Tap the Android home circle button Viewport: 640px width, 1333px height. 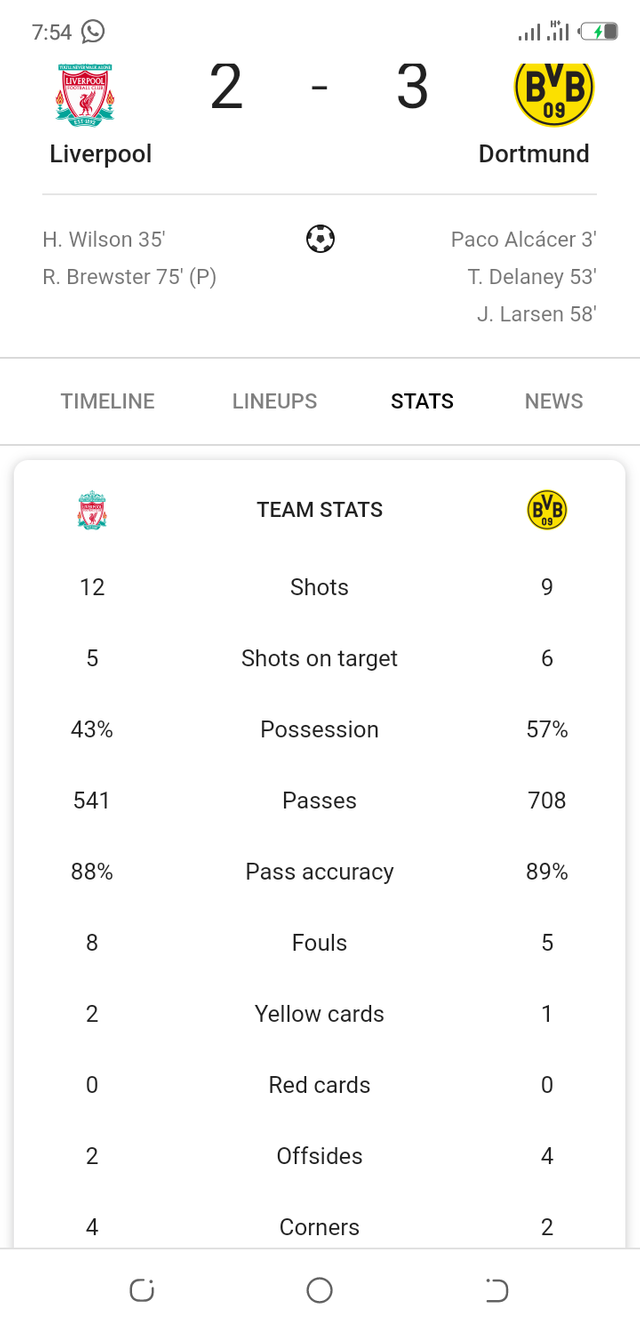[x=320, y=1291]
